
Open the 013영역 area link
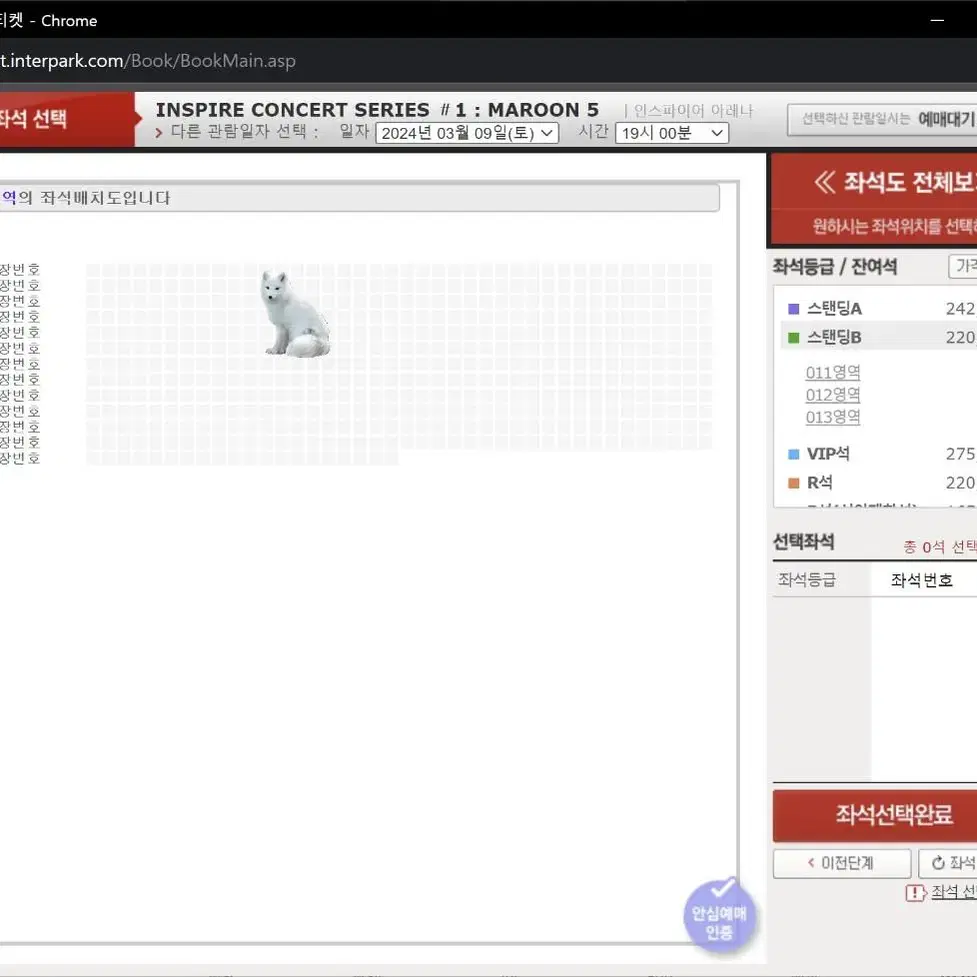point(832,417)
